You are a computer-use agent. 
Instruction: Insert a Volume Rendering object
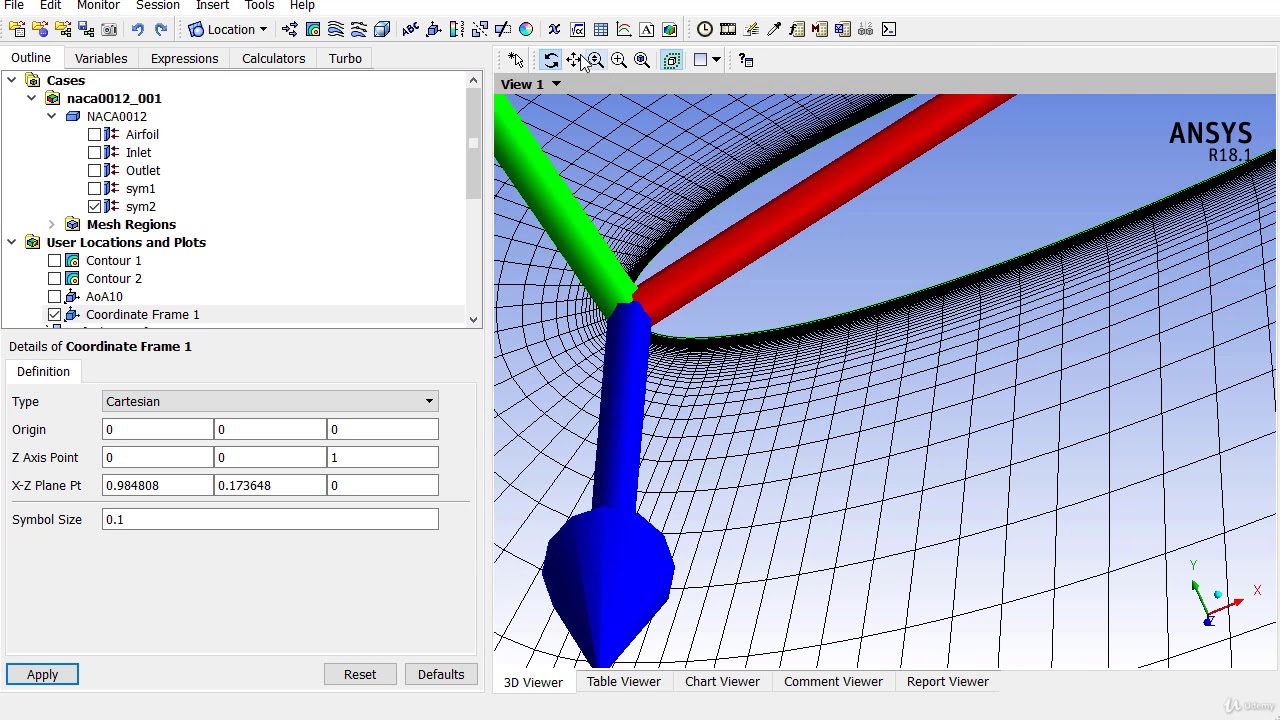click(x=382, y=29)
